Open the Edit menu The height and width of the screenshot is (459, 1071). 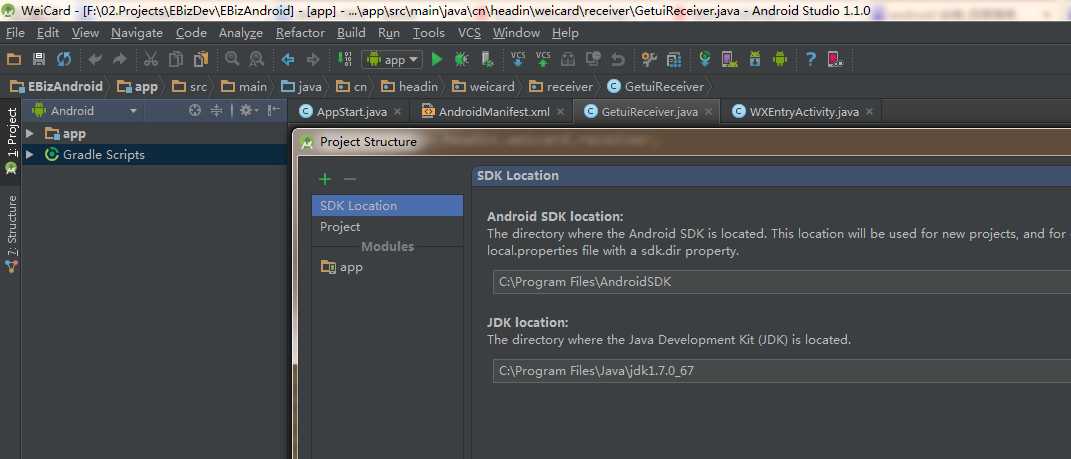coord(48,33)
